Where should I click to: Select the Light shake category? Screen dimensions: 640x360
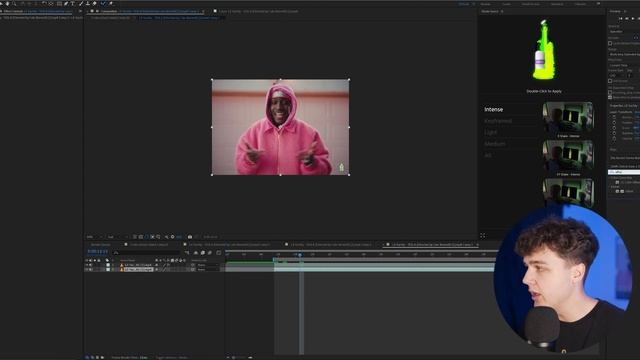click(x=491, y=132)
